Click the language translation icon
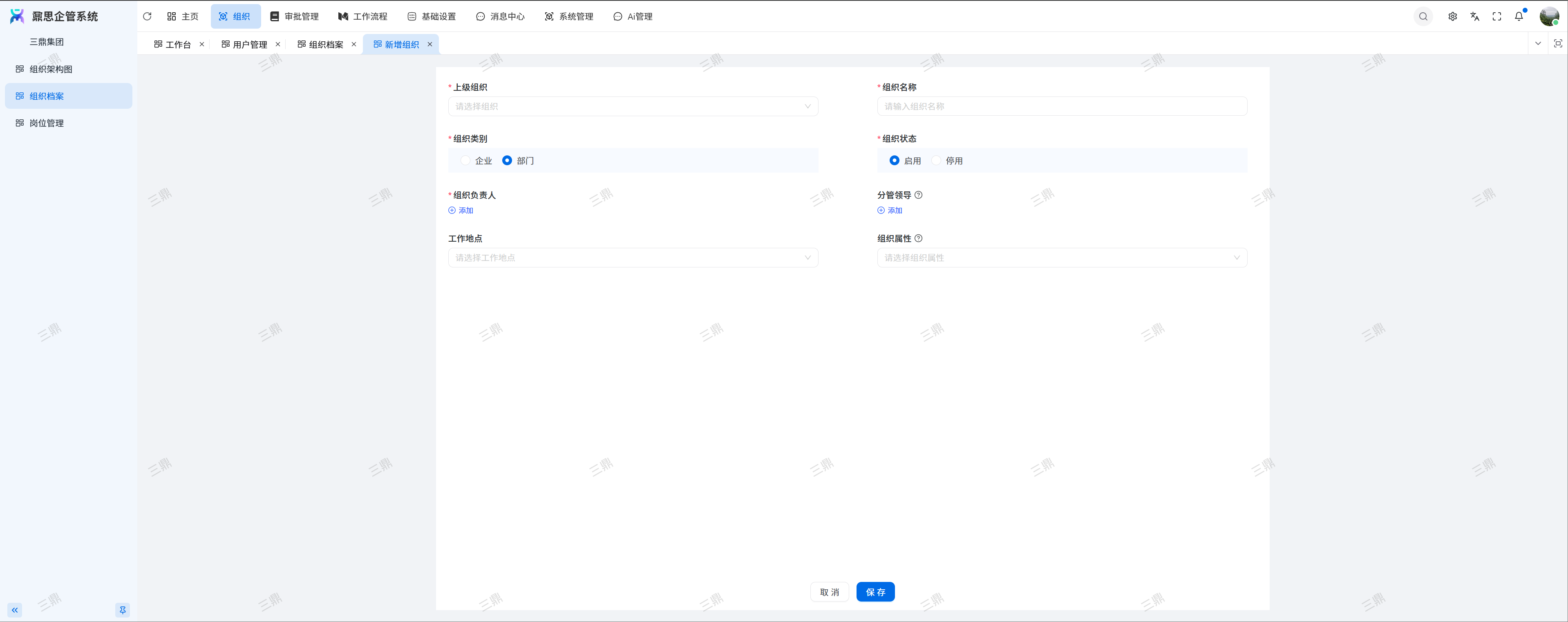 tap(1474, 16)
